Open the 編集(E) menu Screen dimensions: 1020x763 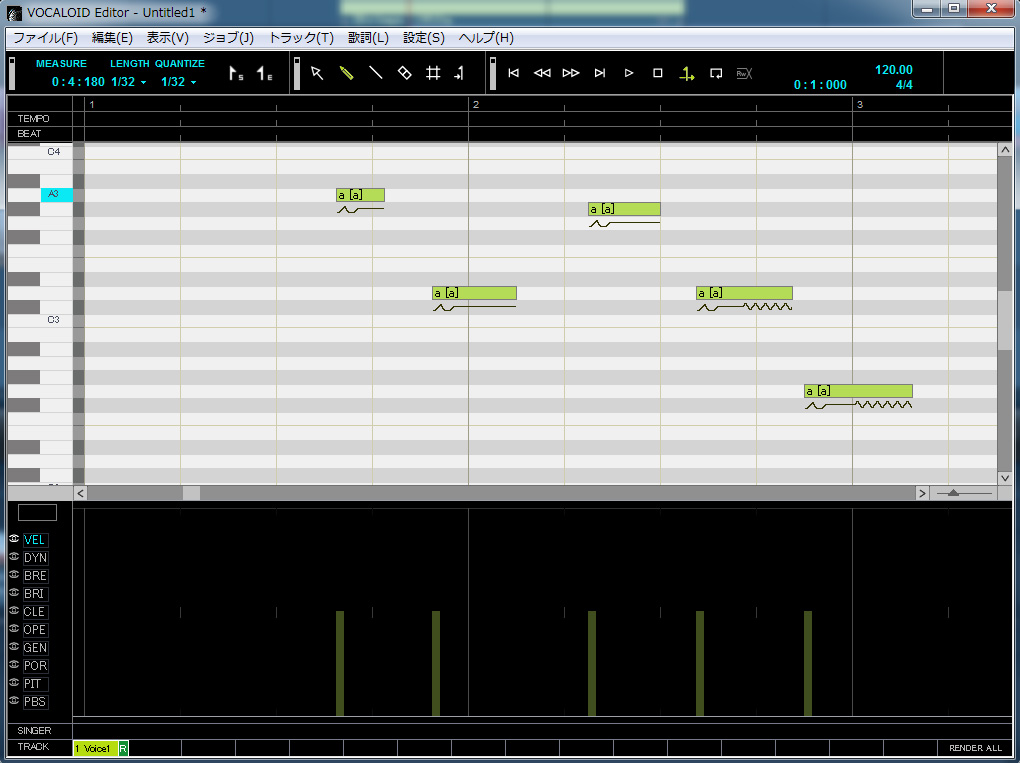click(x=112, y=38)
